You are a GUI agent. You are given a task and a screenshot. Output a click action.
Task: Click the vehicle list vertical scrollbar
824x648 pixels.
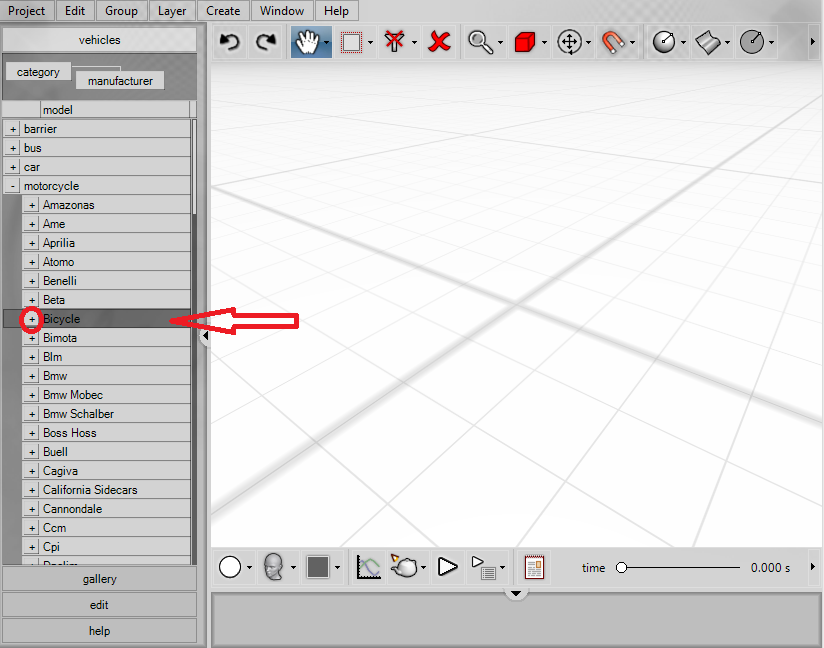(x=194, y=167)
